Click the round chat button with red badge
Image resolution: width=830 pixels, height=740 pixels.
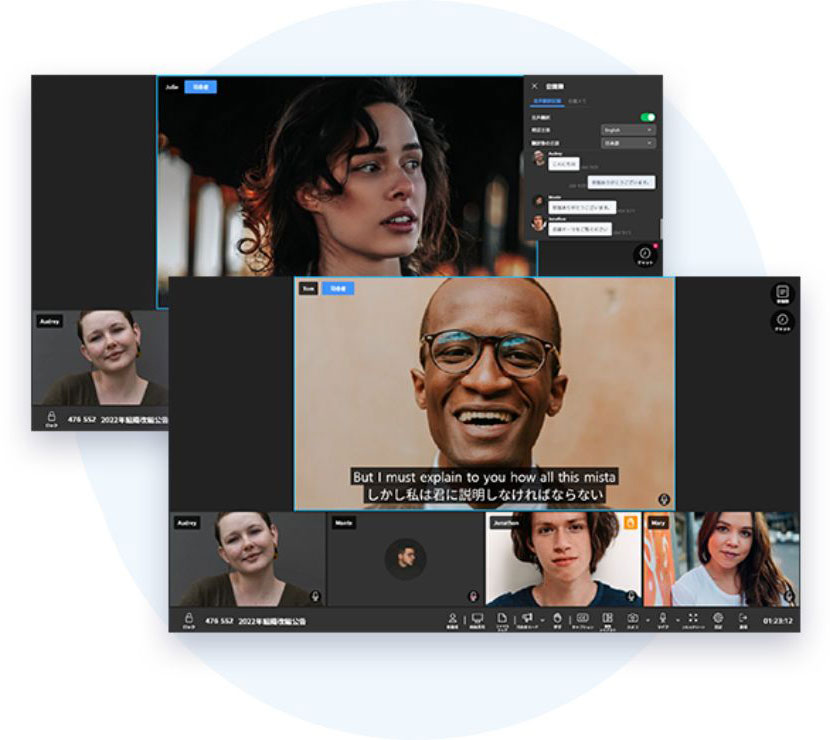(646, 255)
